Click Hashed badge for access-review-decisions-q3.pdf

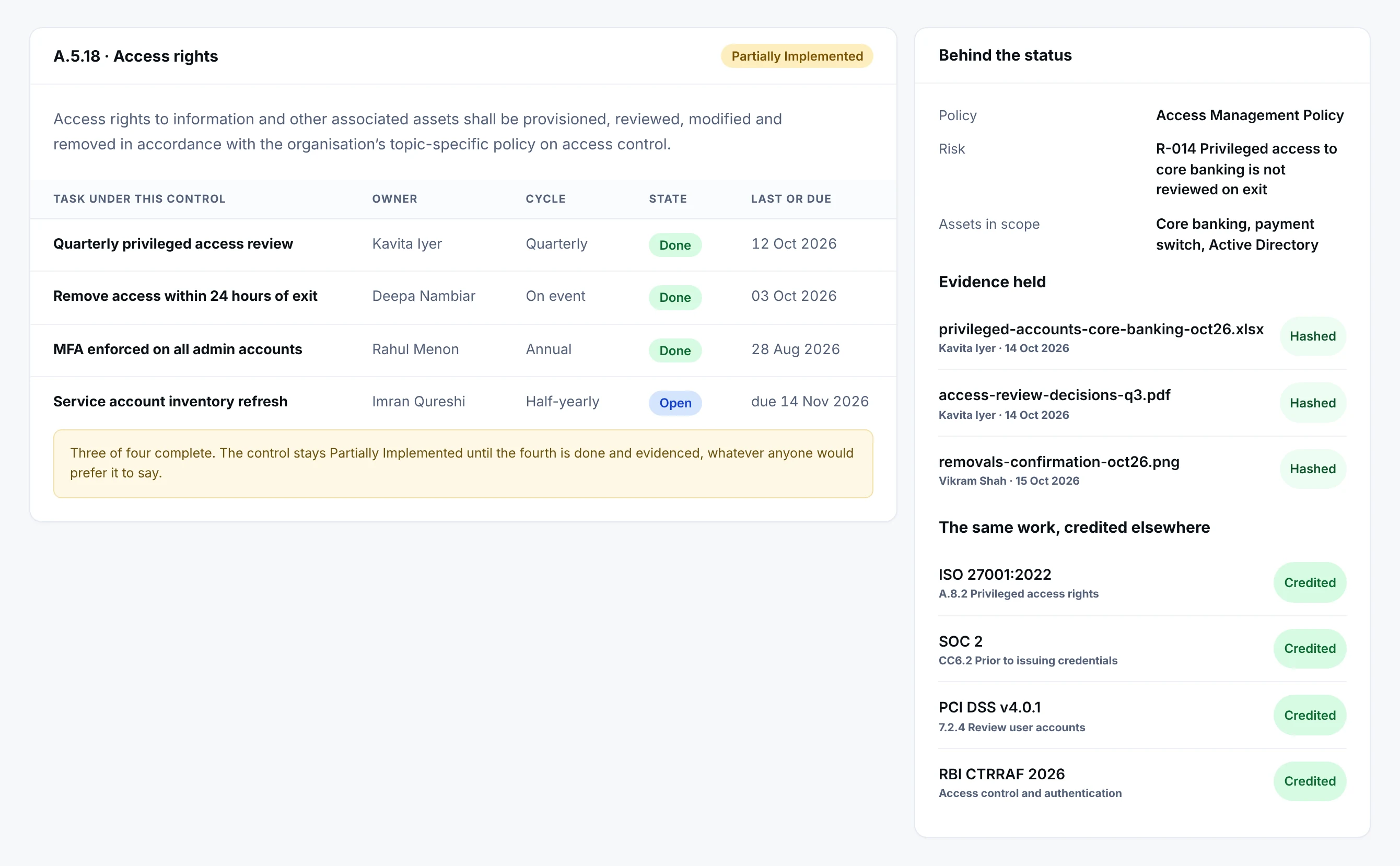point(1312,403)
